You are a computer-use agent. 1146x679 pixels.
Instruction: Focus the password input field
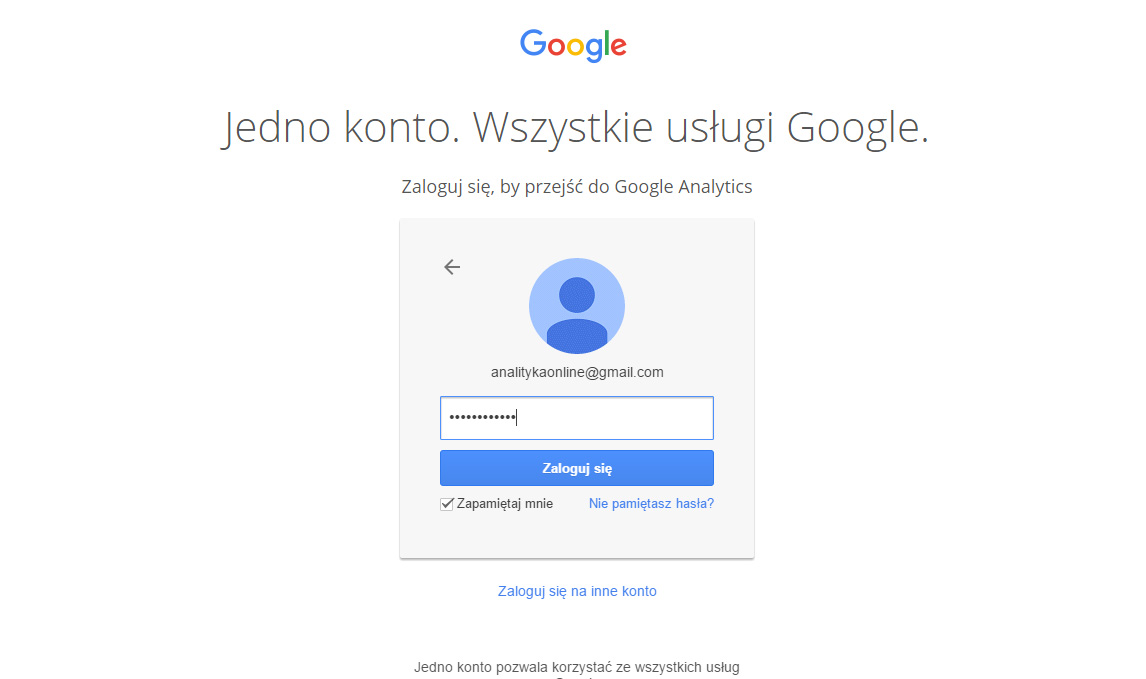point(577,418)
